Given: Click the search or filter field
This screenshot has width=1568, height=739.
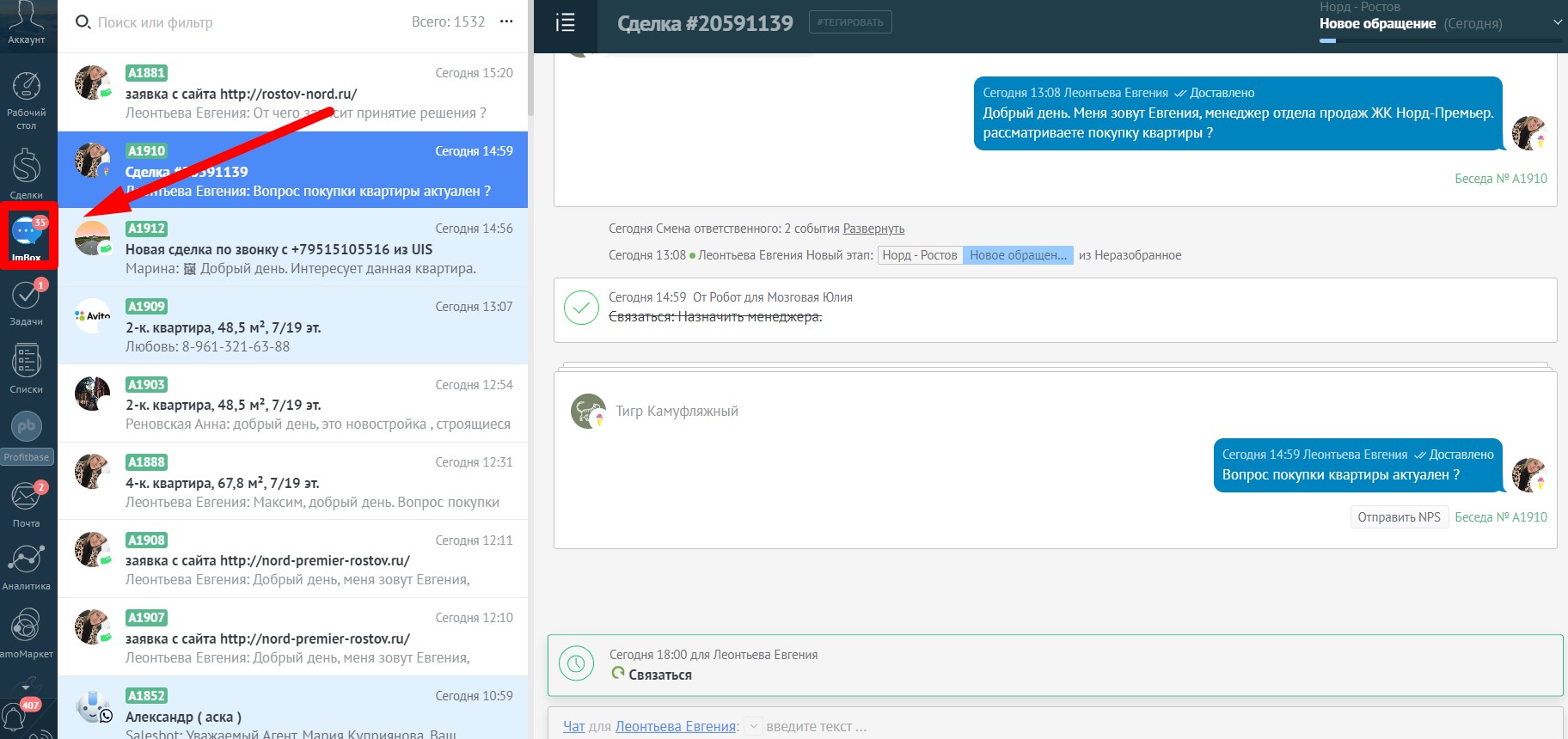Looking at the screenshot, I should (x=241, y=22).
